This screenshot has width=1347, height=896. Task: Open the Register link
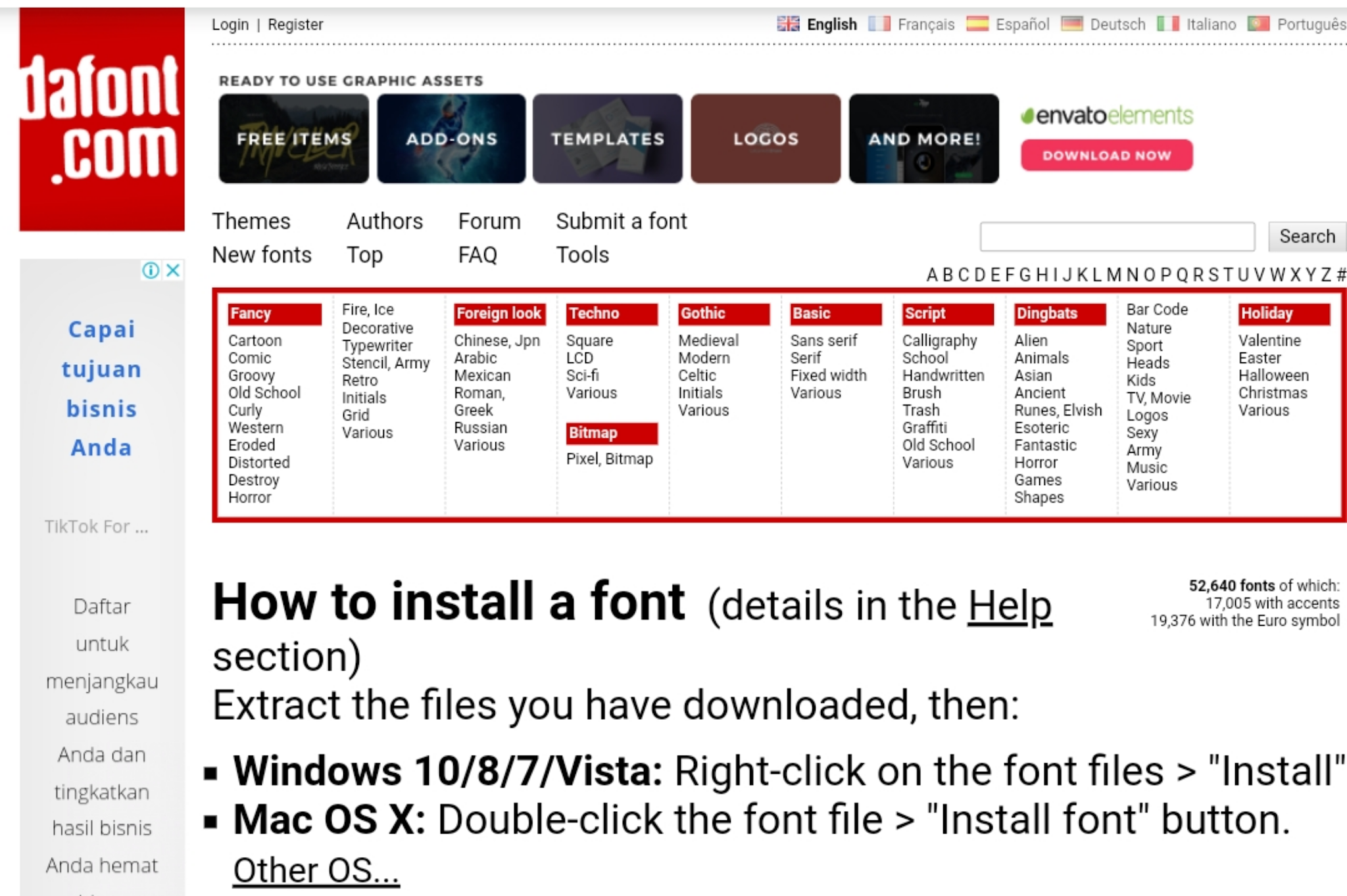tap(295, 24)
